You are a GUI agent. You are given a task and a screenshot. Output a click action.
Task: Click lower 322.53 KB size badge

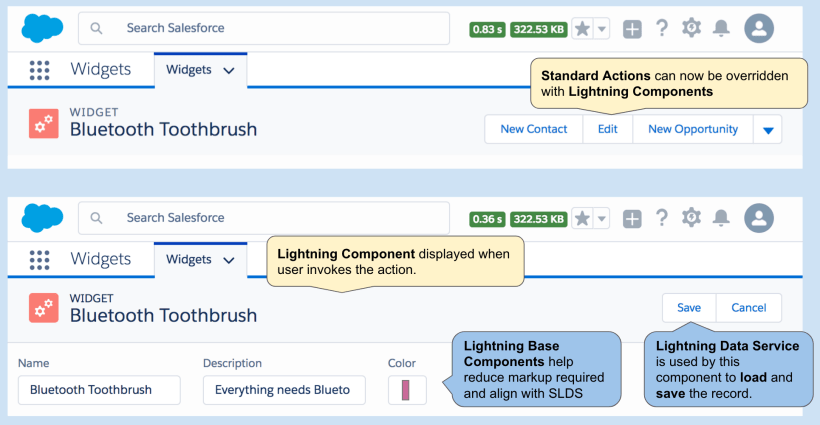539,219
